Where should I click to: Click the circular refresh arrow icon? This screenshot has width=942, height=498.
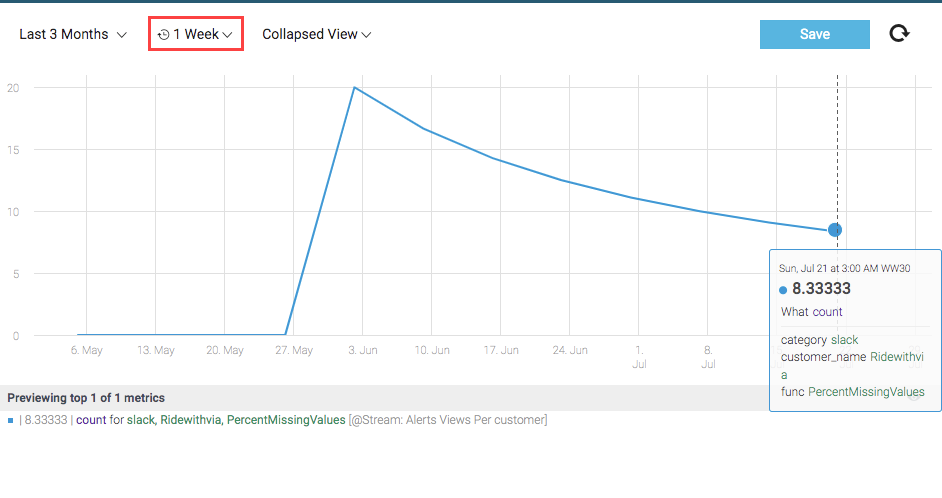[899, 34]
